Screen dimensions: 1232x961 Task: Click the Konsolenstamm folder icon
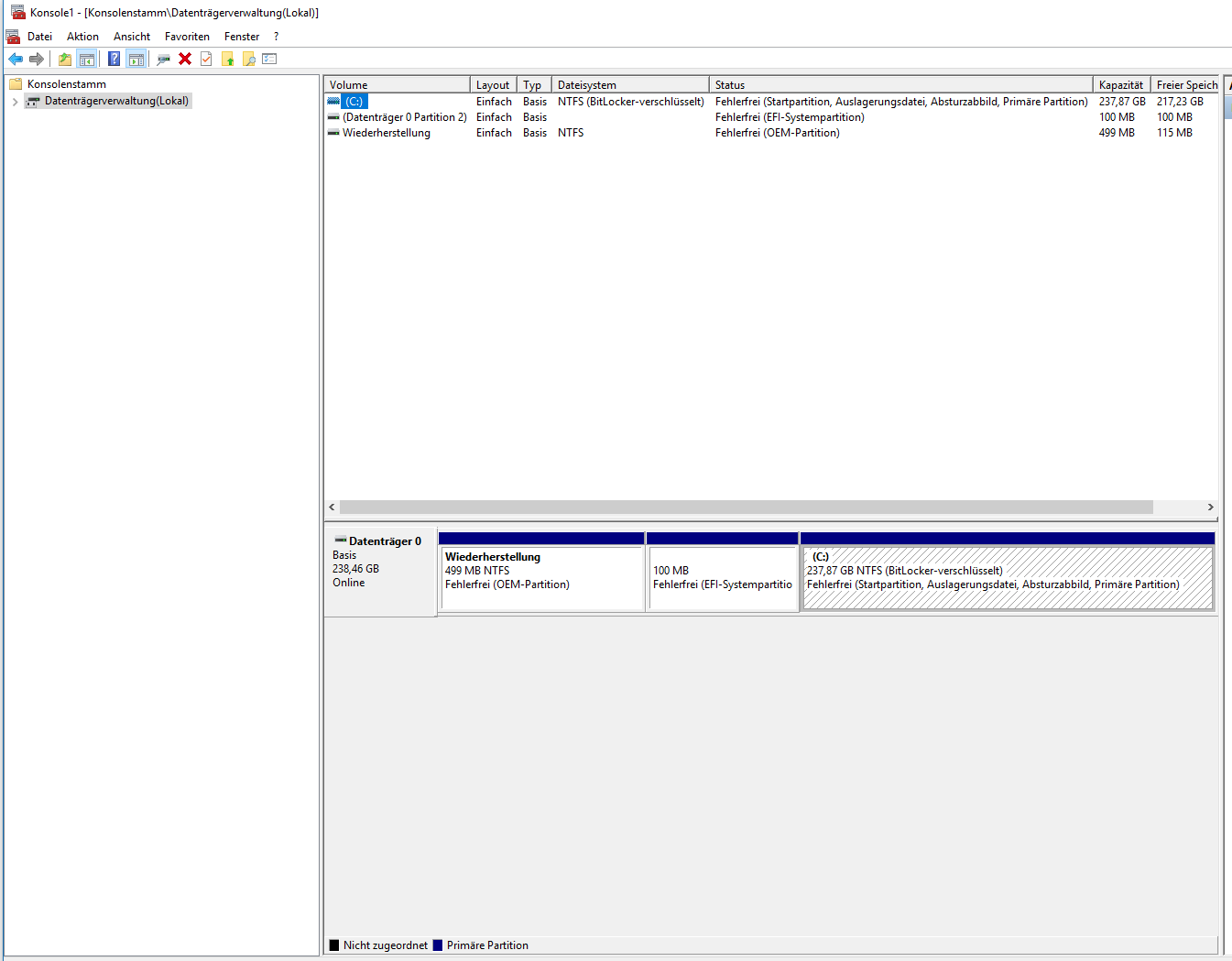16,84
